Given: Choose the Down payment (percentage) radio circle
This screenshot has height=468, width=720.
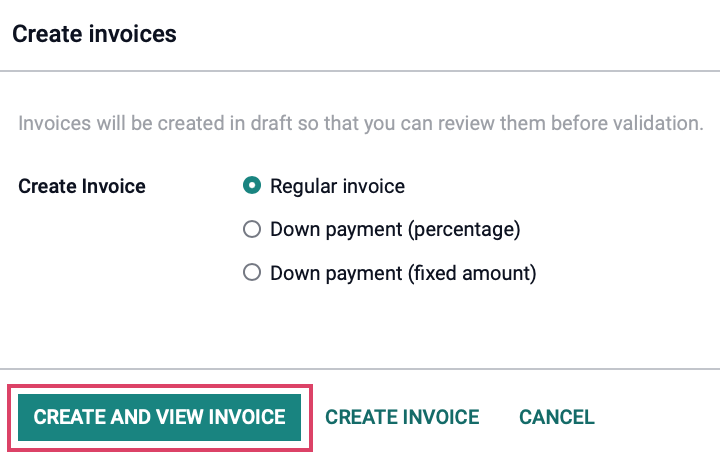Looking at the screenshot, I should (252, 229).
